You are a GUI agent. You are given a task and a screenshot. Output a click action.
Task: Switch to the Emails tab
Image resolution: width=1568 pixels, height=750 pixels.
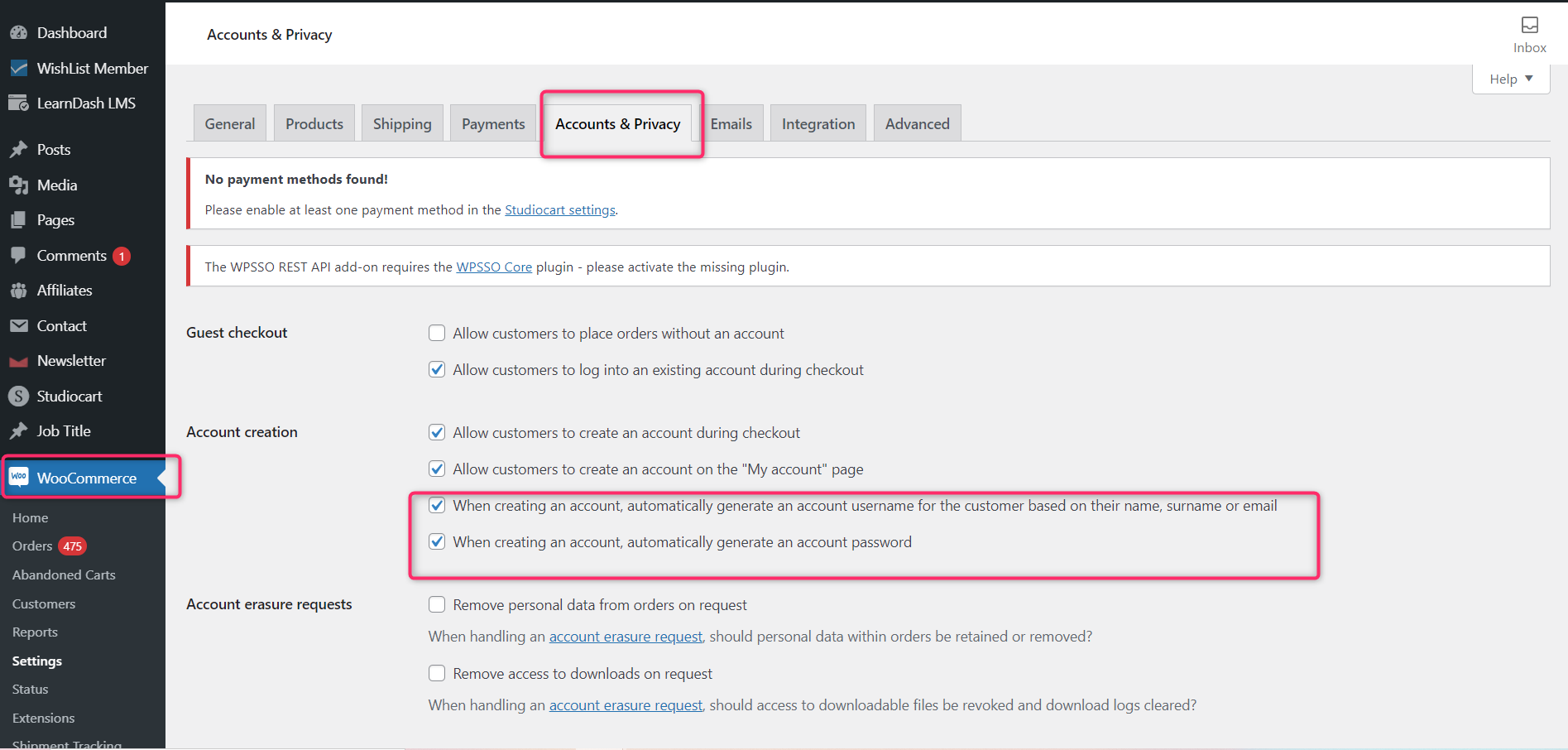[731, 123]
